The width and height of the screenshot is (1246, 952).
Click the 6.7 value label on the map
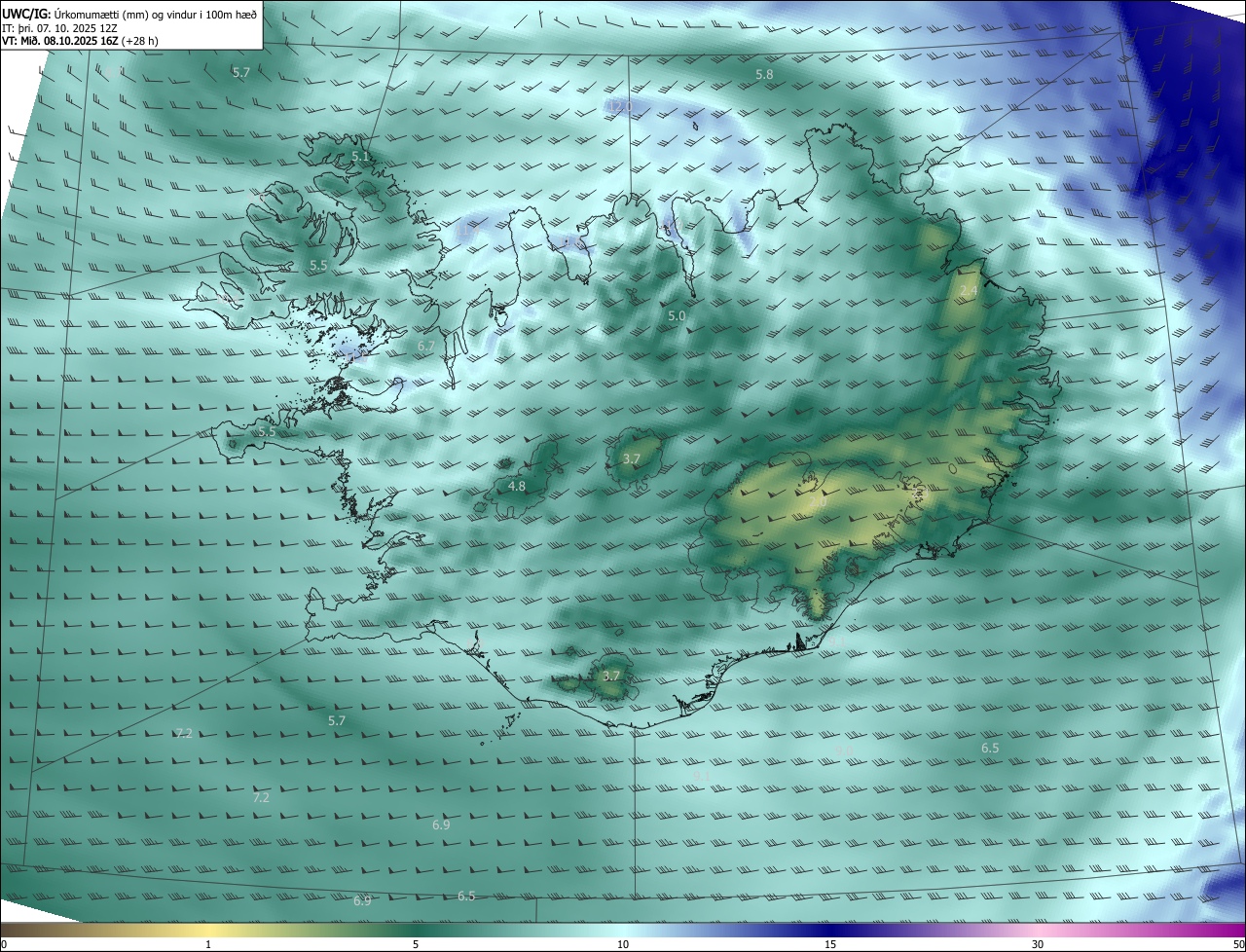point(426,346)
